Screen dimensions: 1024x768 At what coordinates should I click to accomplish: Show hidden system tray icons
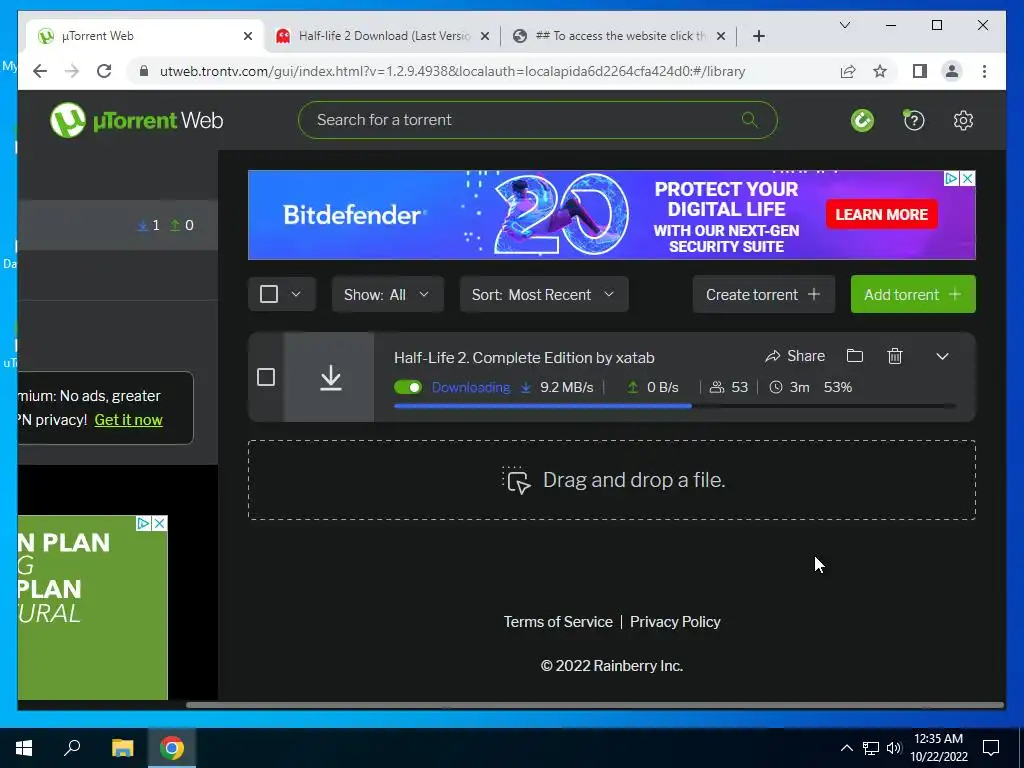[846, 748]
